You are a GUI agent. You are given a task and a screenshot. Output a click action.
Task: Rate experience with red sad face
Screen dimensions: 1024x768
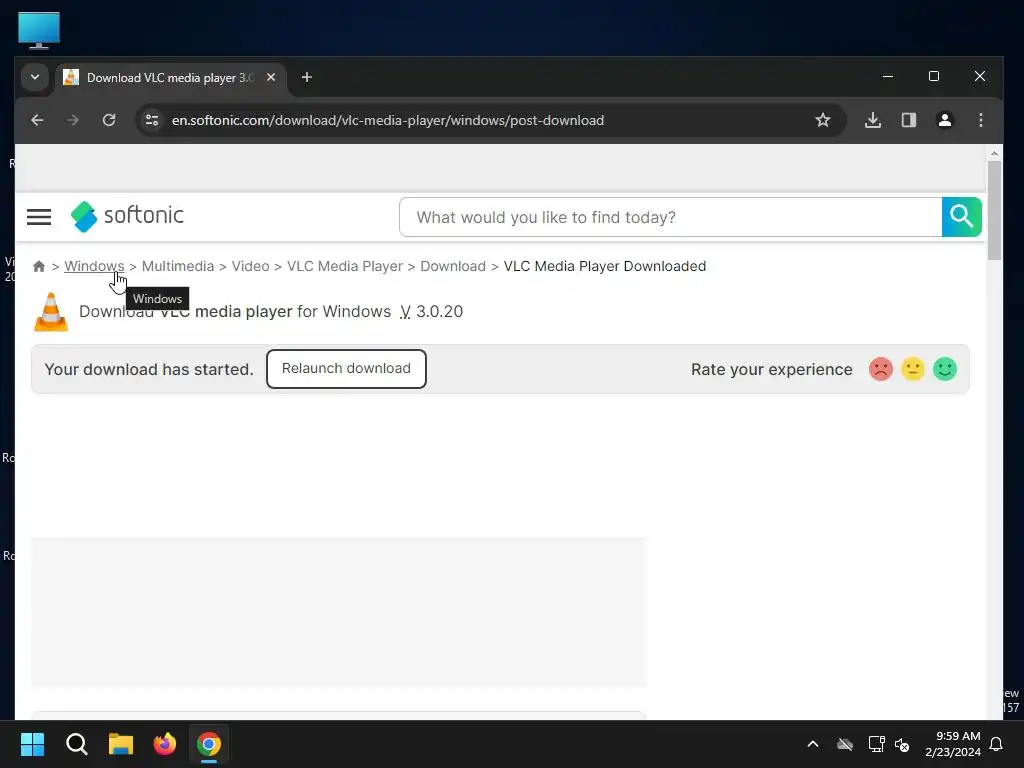pyautogui.click(x=880, y=369)
